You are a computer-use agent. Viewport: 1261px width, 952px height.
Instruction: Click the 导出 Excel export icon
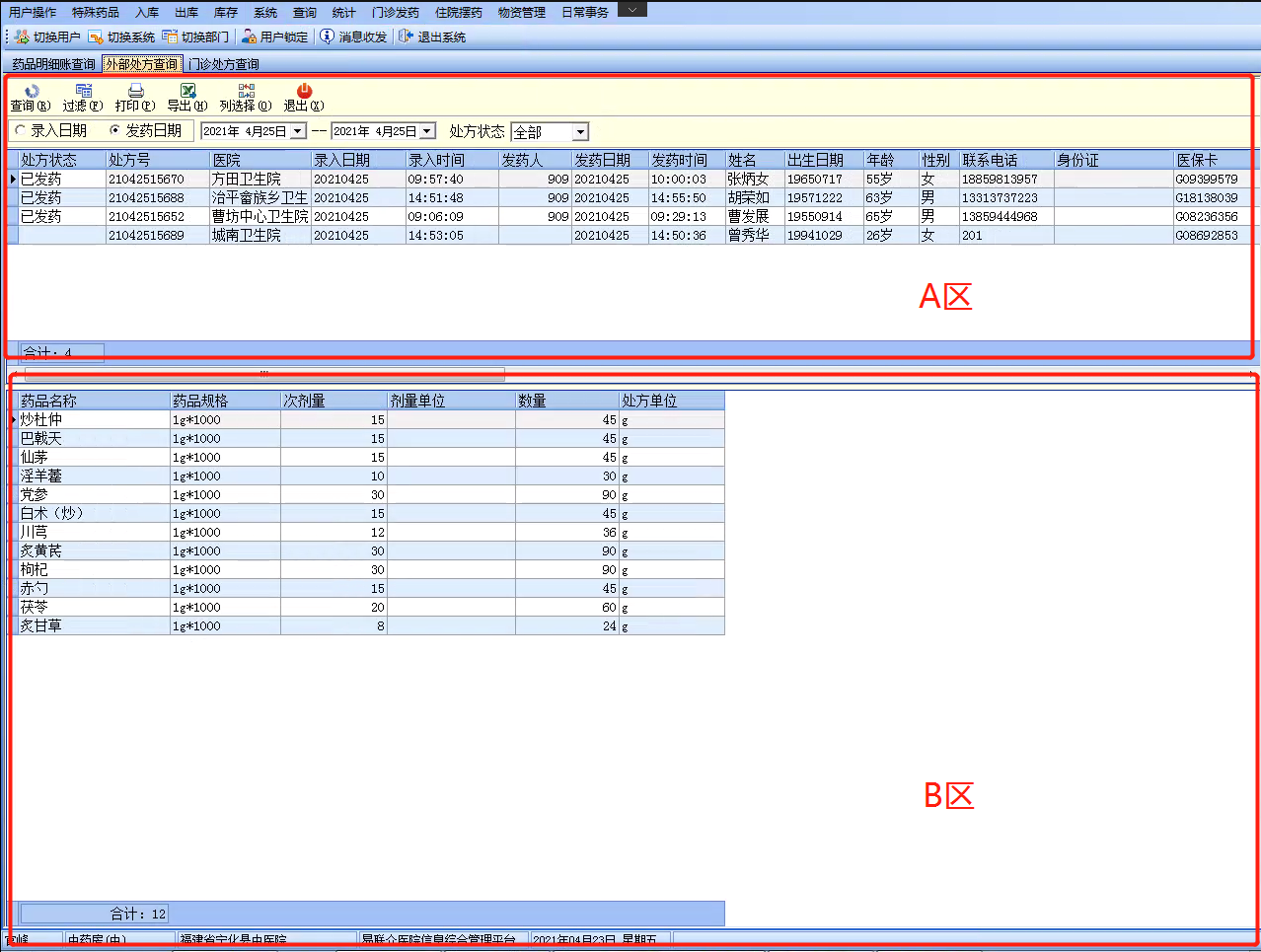[x=187, y=91]
